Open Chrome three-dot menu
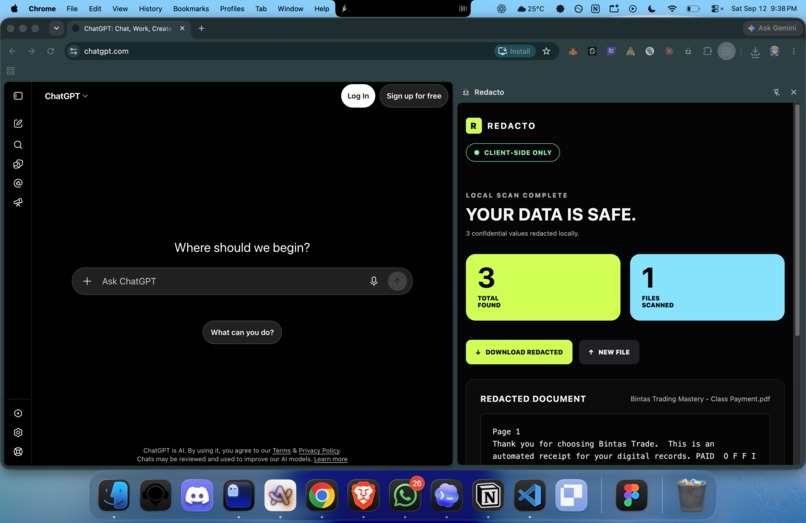This screenshot has width=806, height=523. 794,51
